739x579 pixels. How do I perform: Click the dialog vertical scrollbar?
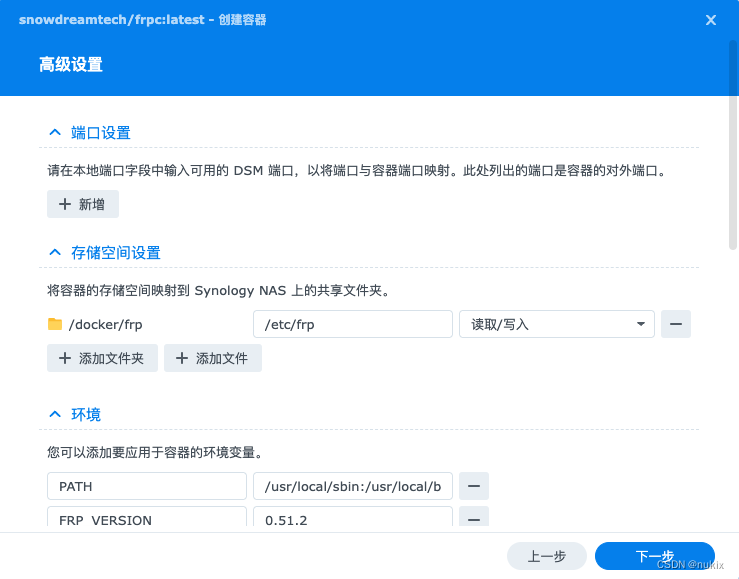click(733, 145)
